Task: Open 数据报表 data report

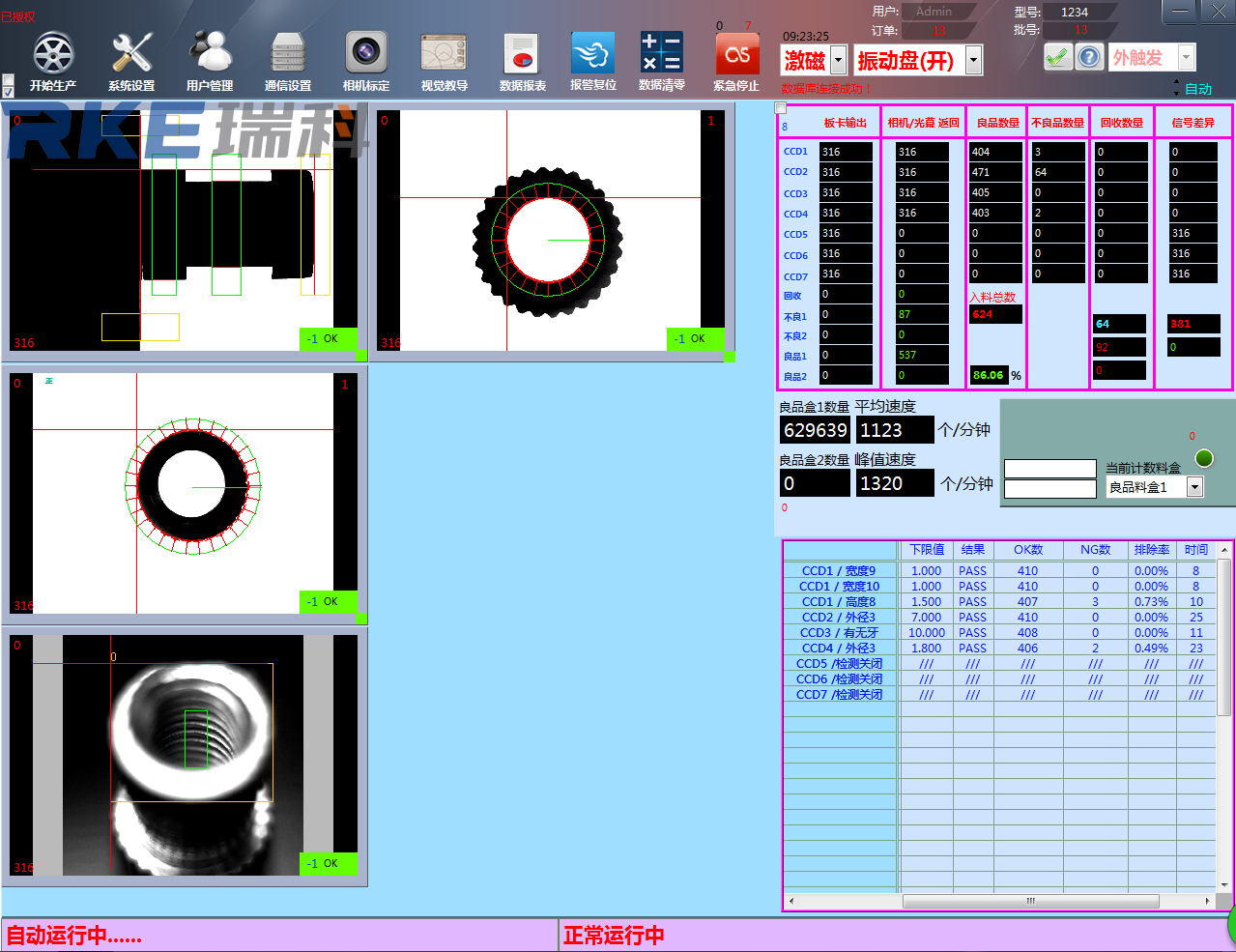Action: point(522,54)
